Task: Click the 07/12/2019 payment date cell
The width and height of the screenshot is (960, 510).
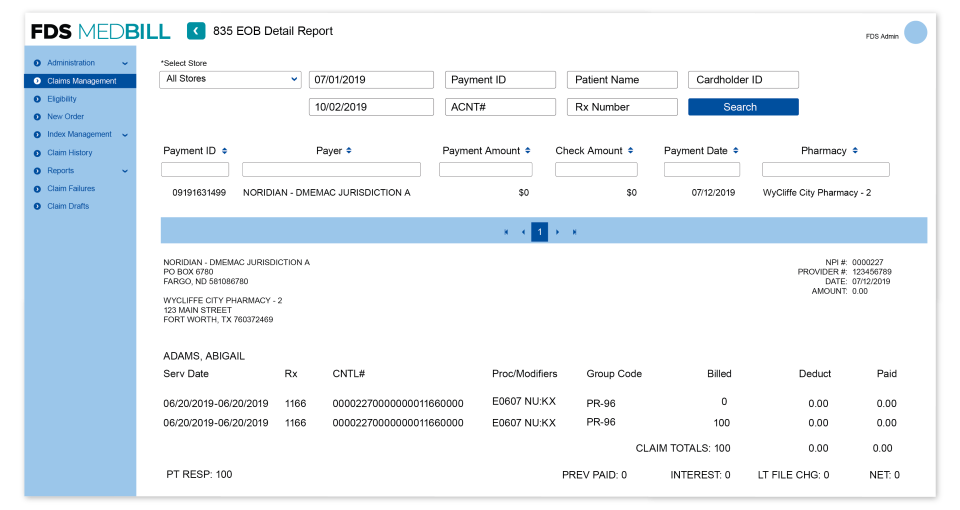Action: [713, 193]
